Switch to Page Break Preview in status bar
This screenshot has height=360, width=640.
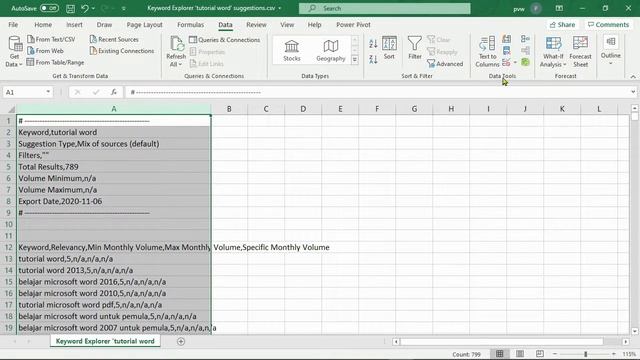point(540,354)
